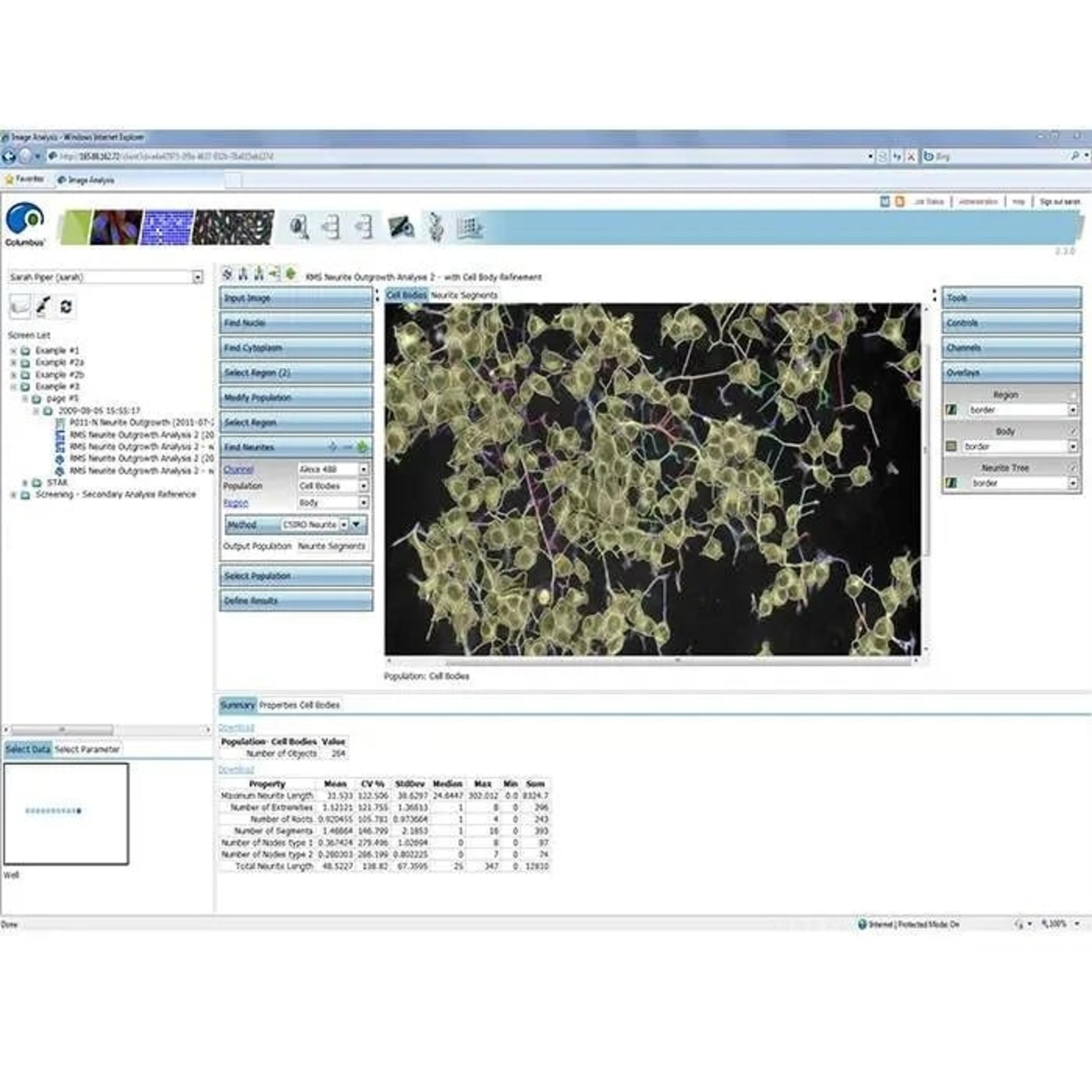Open the Image Analysis view icon in toolbar
Image resolution: width=1092 pixels, height=1092 pixels.
[x=401, y=227]
